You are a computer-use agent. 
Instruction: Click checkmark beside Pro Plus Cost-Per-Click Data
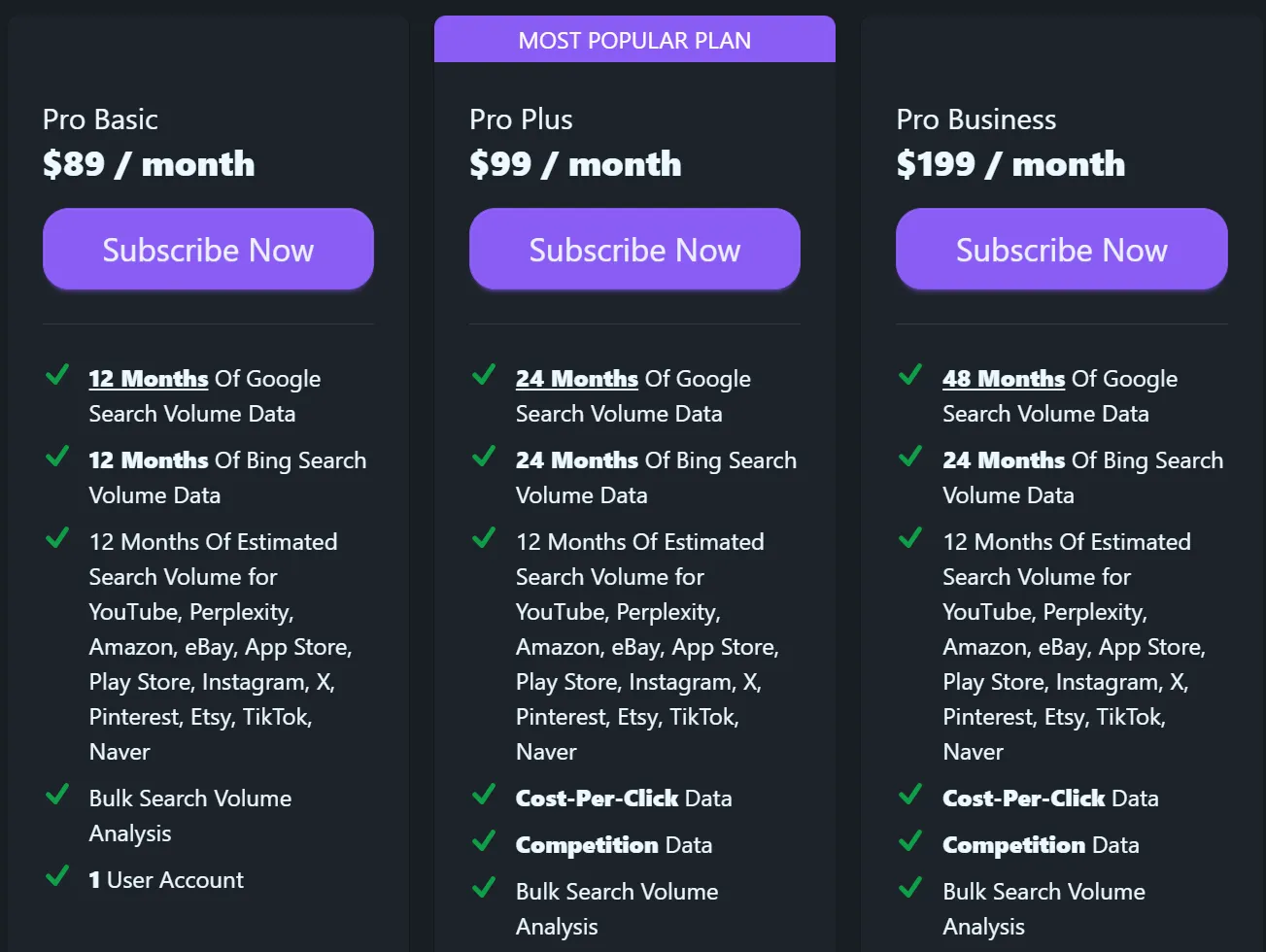coord(484,795)
